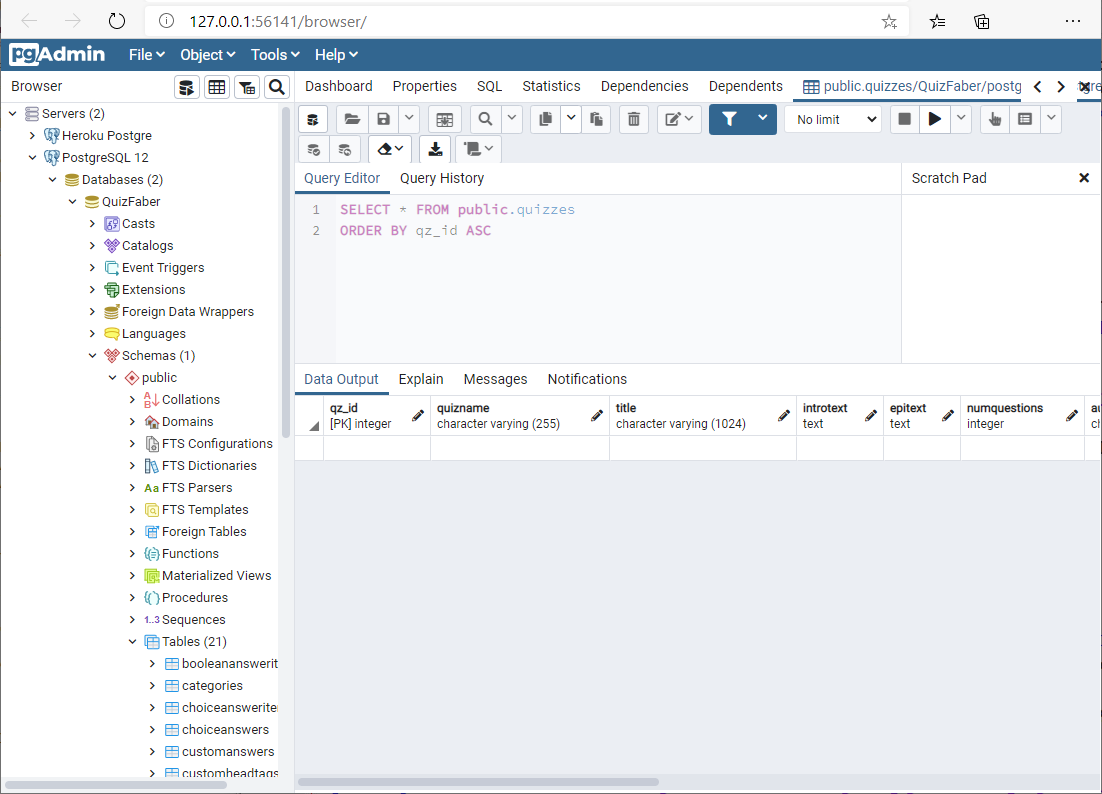
Task: Click the Open File folder icon
Action: pyautogui.click(x=351, y=119)
